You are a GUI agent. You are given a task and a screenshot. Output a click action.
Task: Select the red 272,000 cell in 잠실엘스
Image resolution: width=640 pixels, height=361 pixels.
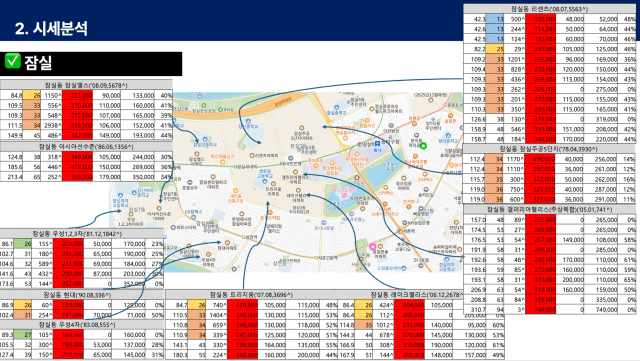78,116
